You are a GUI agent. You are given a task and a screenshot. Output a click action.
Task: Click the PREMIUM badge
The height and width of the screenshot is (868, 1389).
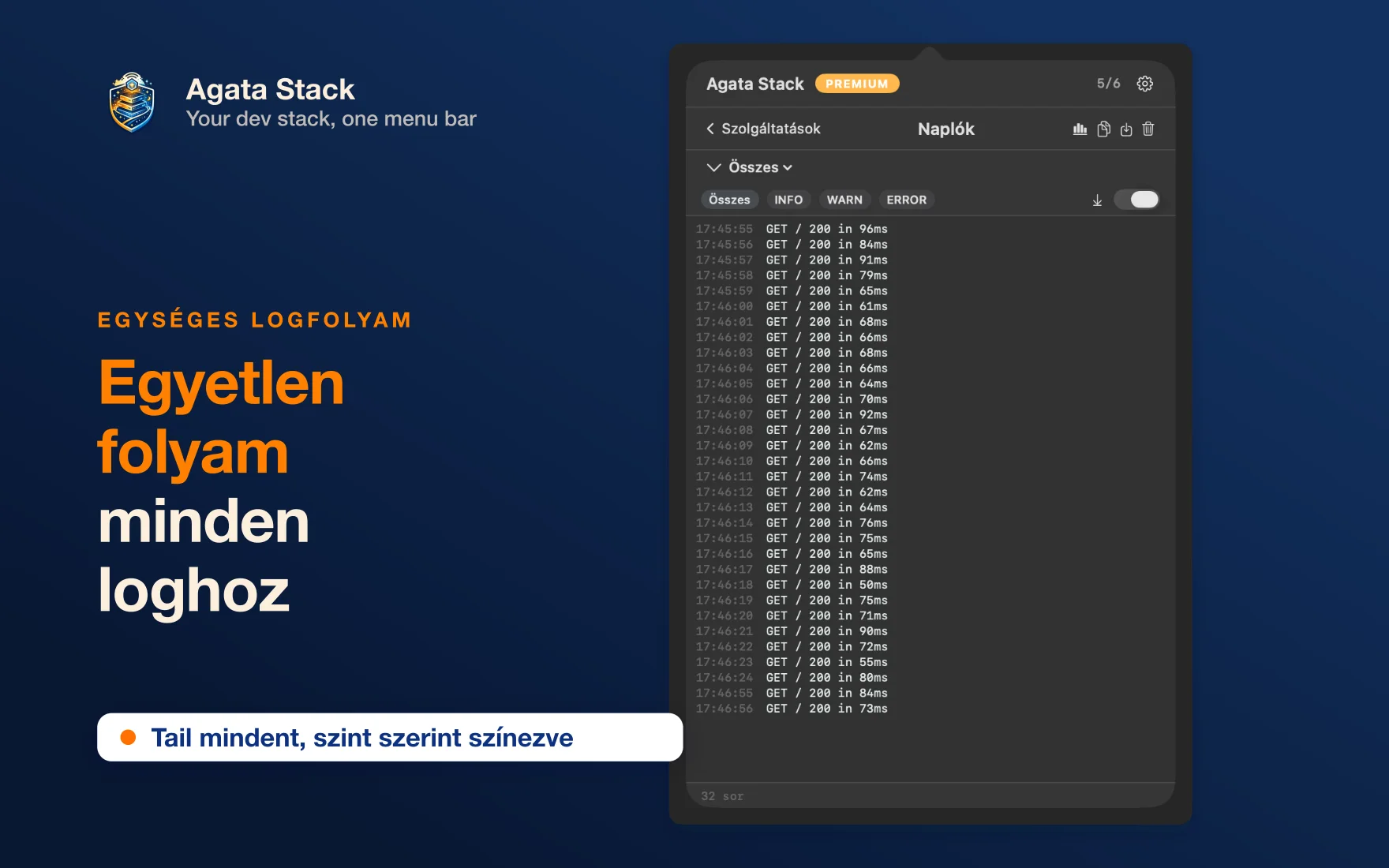[857, 84]
